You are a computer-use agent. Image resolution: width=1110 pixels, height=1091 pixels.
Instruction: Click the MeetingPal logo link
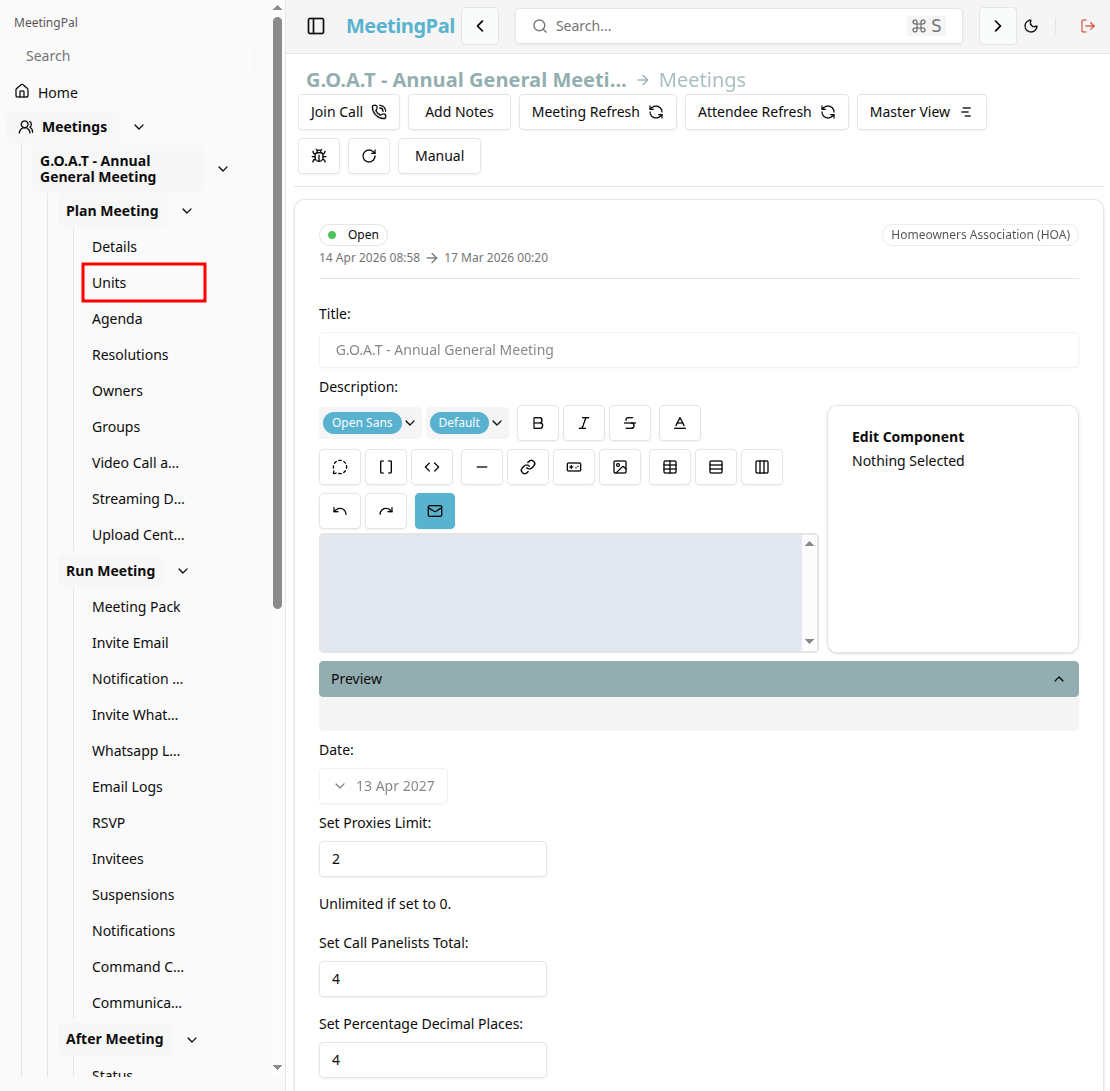pyautogui.click(x=401, y=26)
